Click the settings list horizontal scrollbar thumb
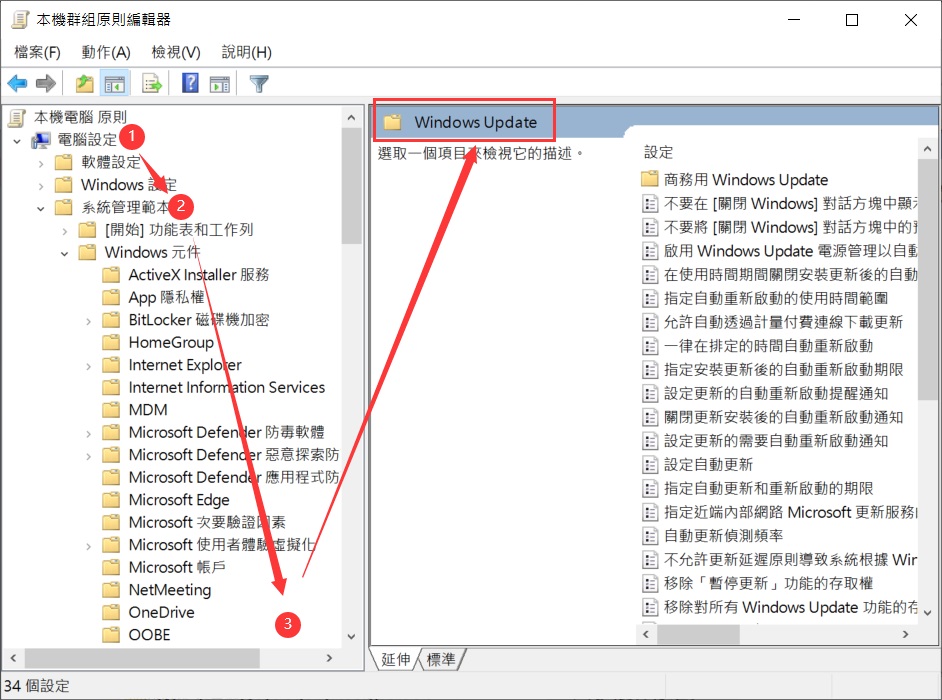The width and height of the screenshot is (942, 700). 698,635
